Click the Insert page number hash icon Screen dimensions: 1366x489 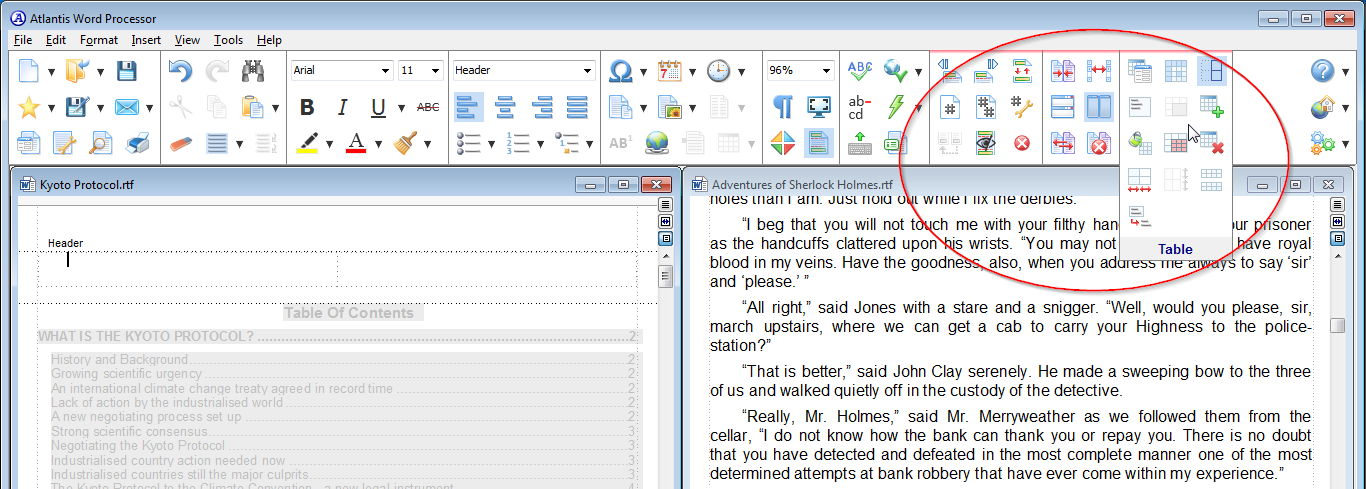tap(951, 107)
